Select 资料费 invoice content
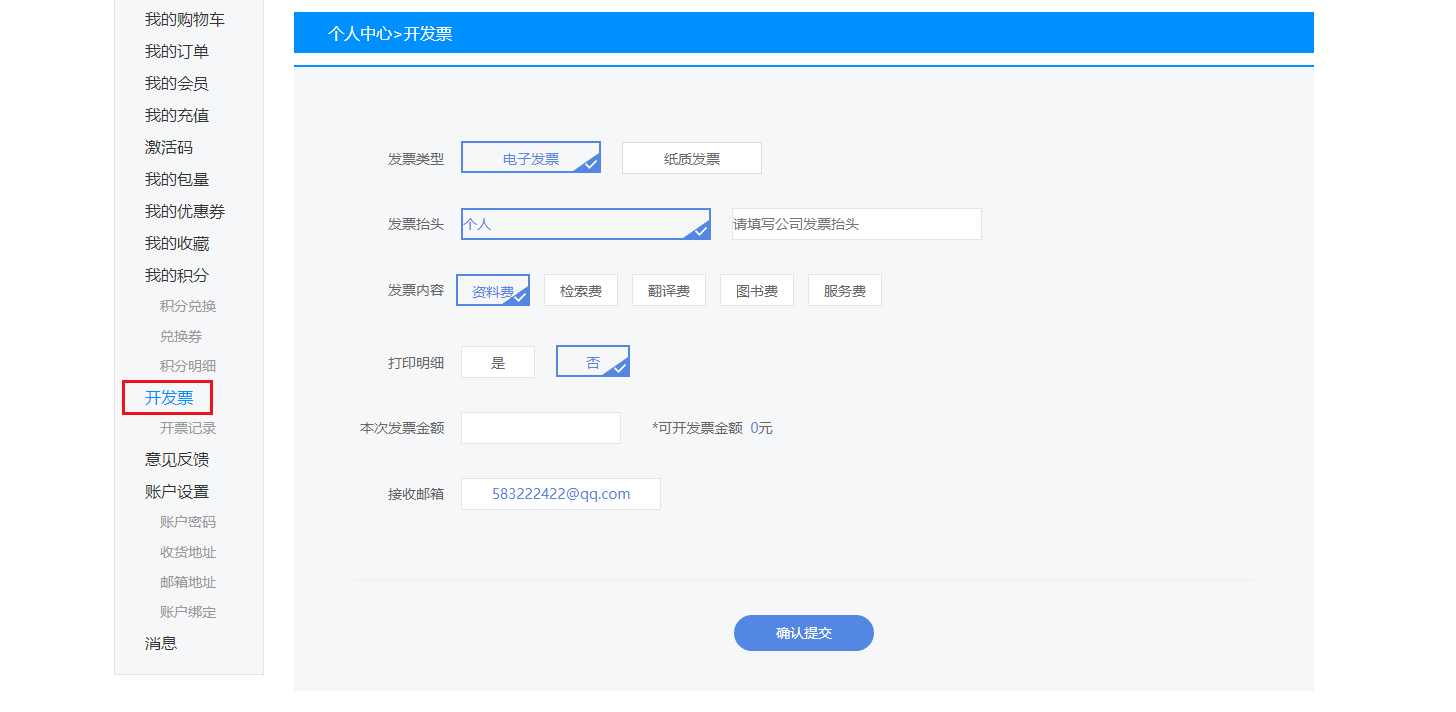The width and height of the screenshot is (1456, 712). 493,291
